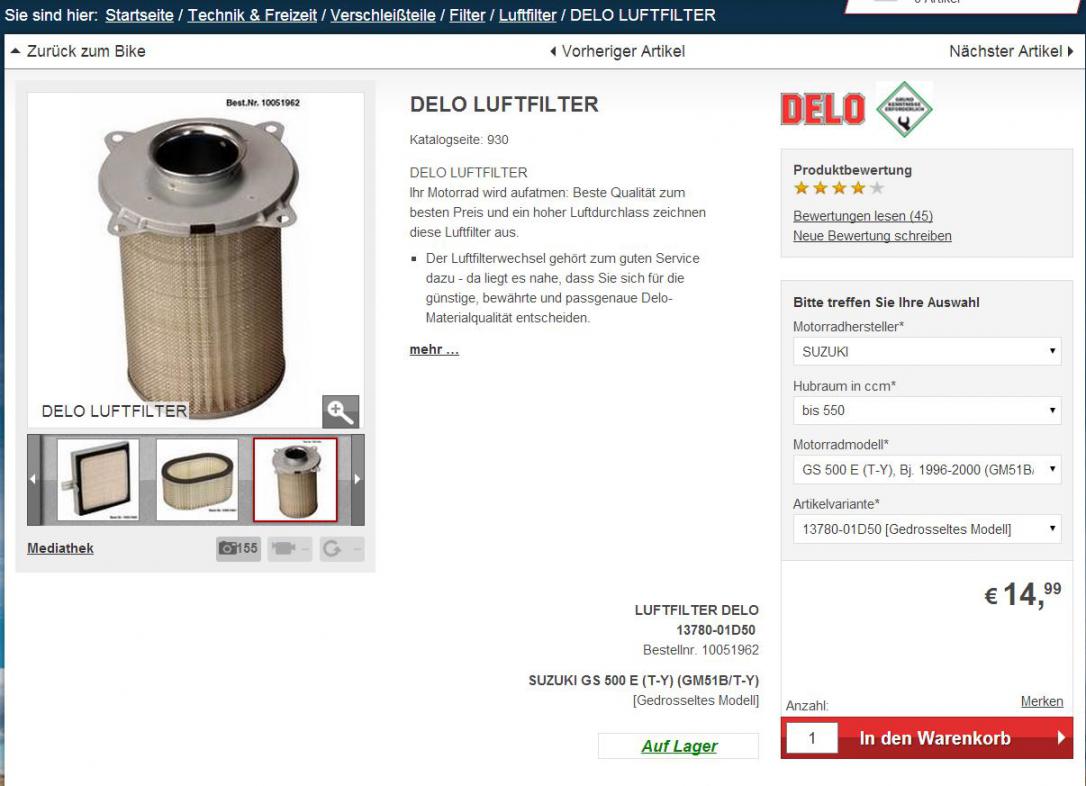
Task: Expand description with mehr ... link
Action: [x=434, y=350]
